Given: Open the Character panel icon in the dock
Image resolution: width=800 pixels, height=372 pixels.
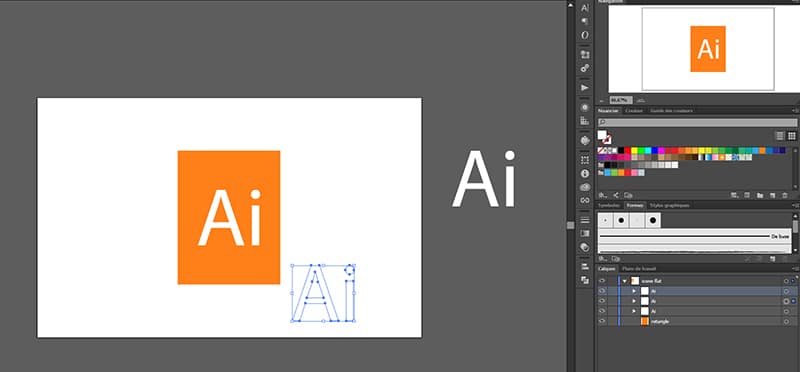Looking at the screenshot, I should (x=585, y=8).
